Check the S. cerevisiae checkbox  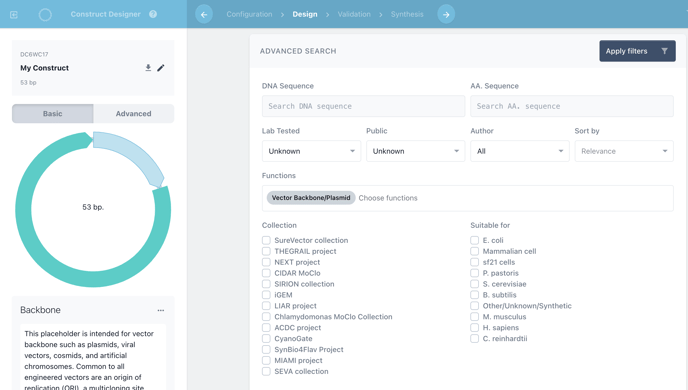pyautogui.click(x=474, y=284)
